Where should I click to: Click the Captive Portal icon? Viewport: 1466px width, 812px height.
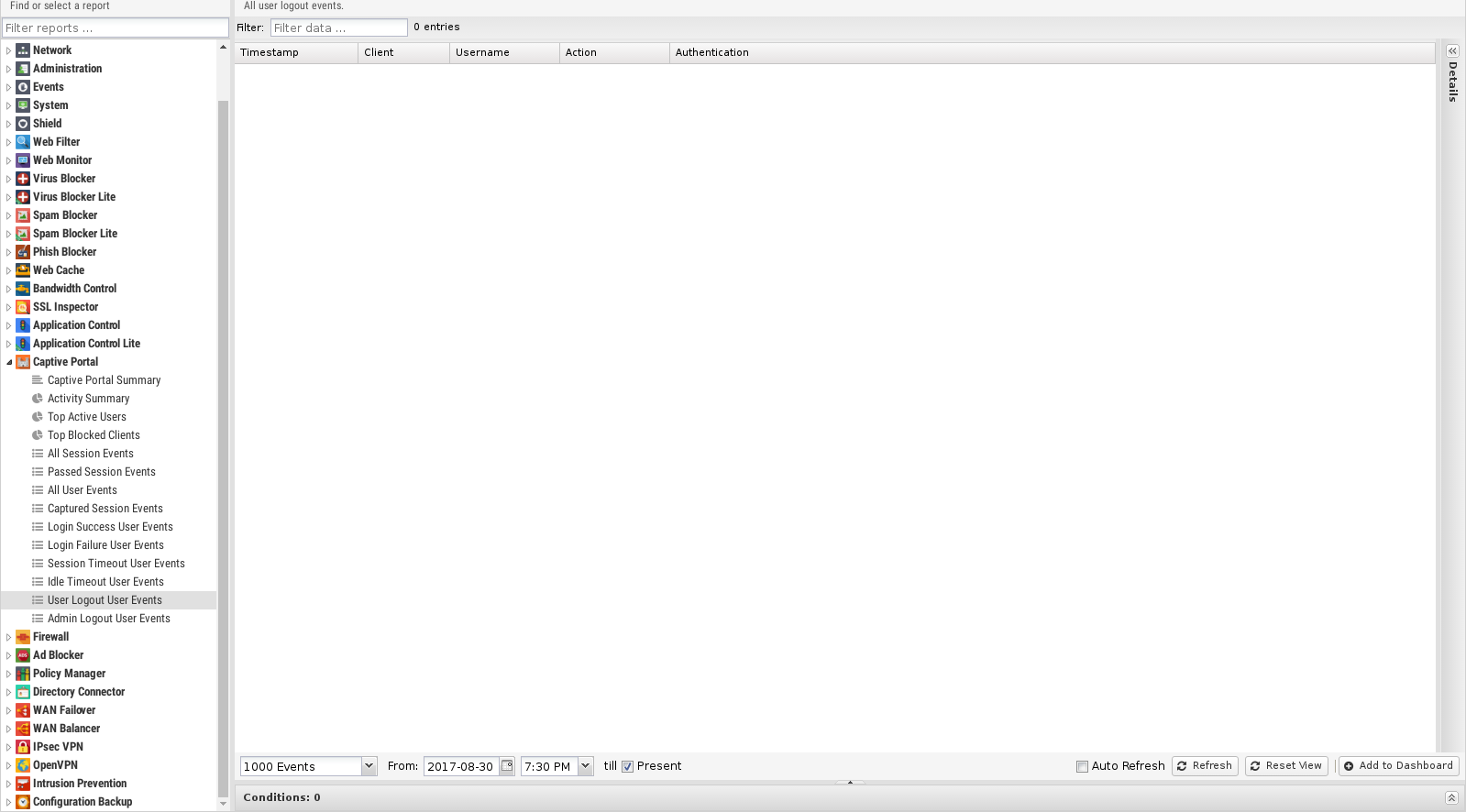tap(23, 362)
